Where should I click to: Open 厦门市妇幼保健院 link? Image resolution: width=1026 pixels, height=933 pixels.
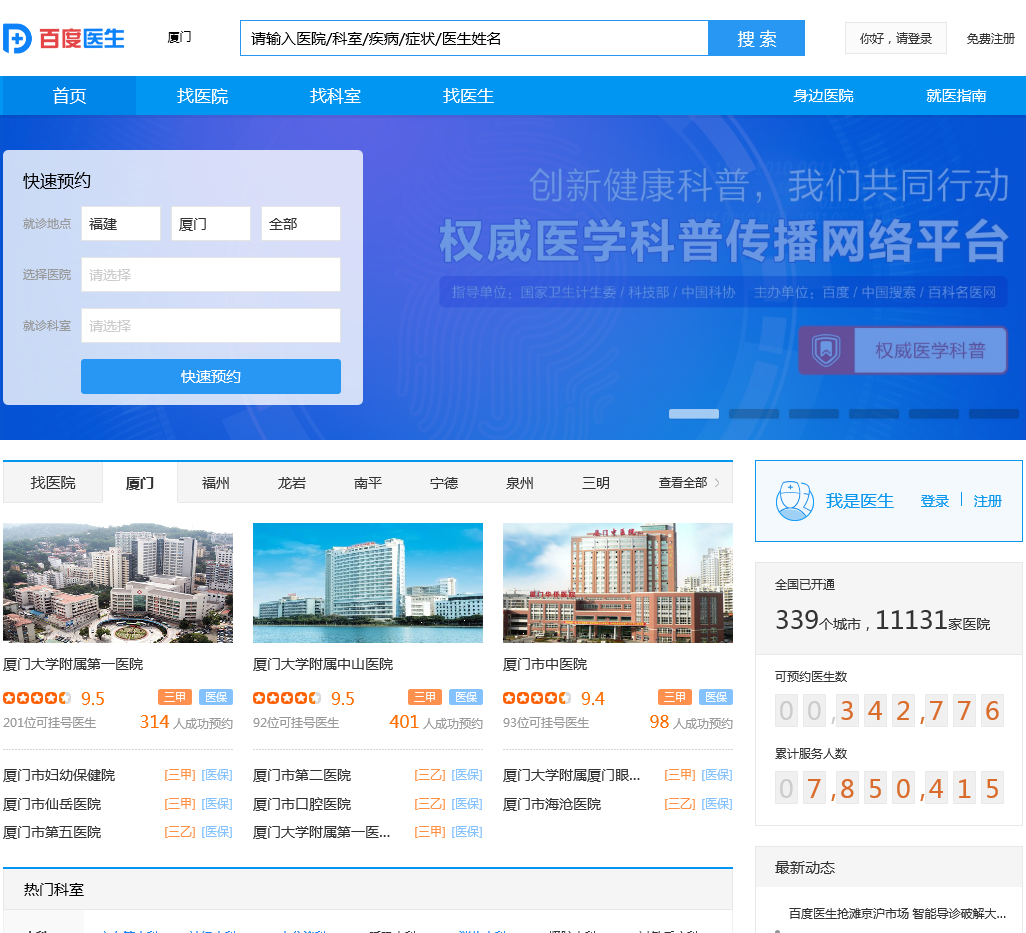tap(59, 775)
